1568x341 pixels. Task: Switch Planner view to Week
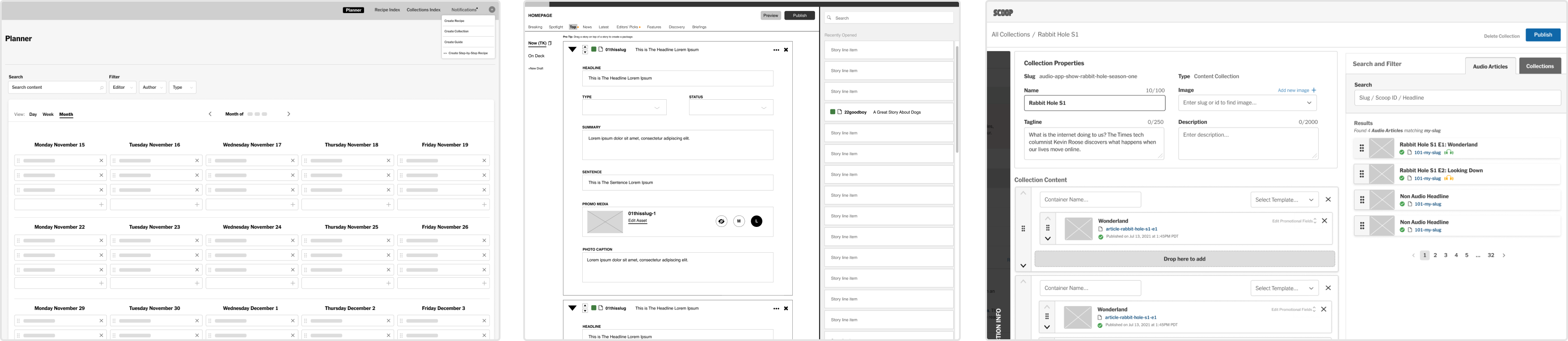tap(48, 114)
